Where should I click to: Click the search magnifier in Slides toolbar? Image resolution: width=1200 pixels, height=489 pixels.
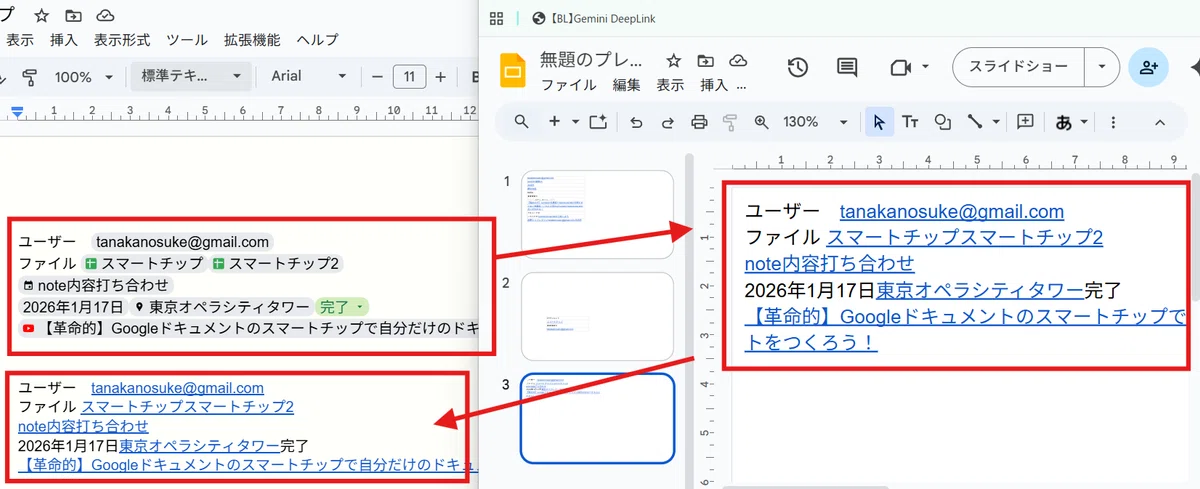[521, 122]
